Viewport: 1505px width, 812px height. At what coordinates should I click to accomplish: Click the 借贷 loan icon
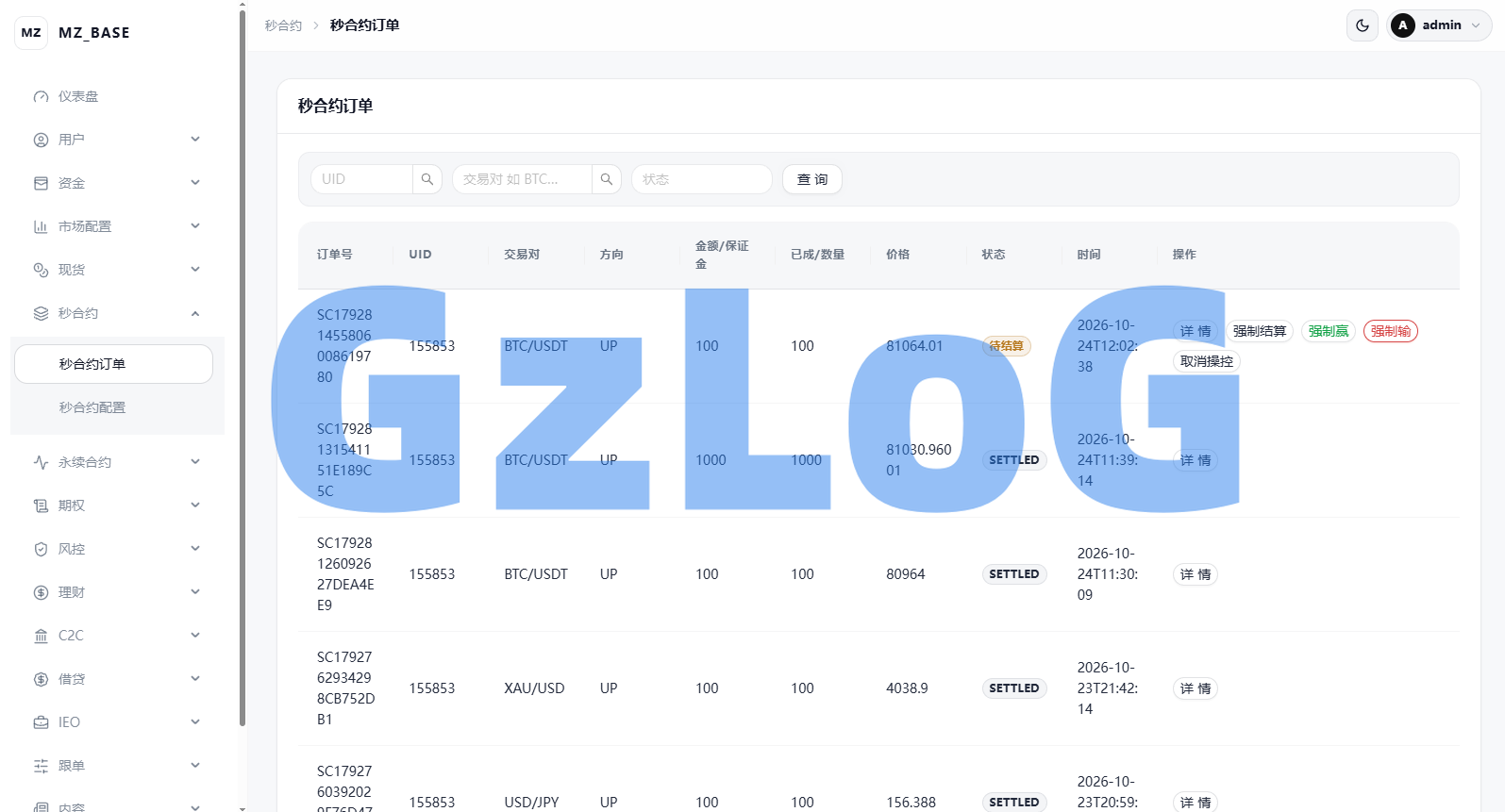[41, 679]
